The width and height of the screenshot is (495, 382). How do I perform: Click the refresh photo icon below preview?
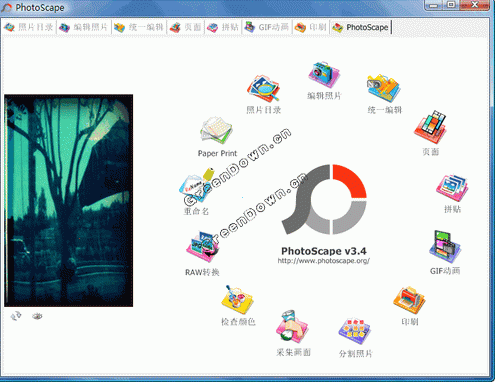16,316
